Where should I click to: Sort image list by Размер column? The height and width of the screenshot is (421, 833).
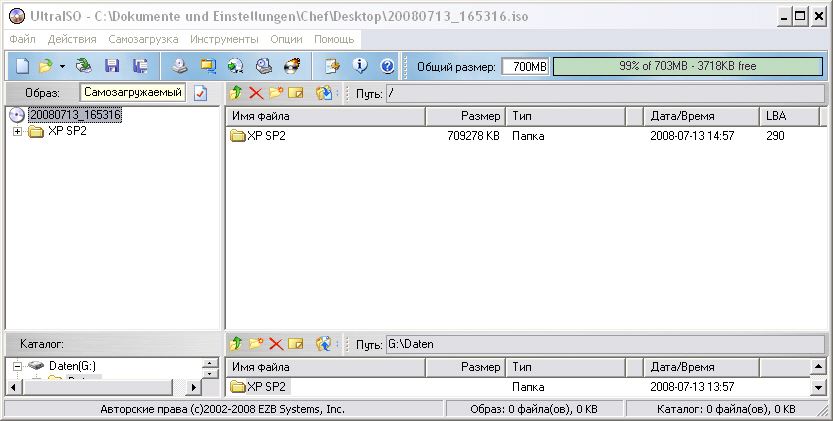pyautogui.click(x=465, y=116)
